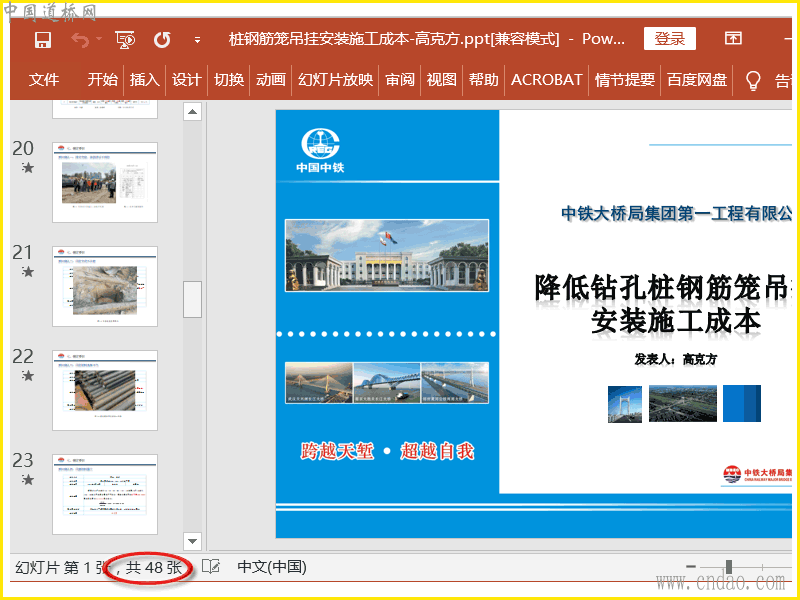Click the Undo arrow icon
The width and height of the screenshot is (800, 600).
click(x=79, y=40)
